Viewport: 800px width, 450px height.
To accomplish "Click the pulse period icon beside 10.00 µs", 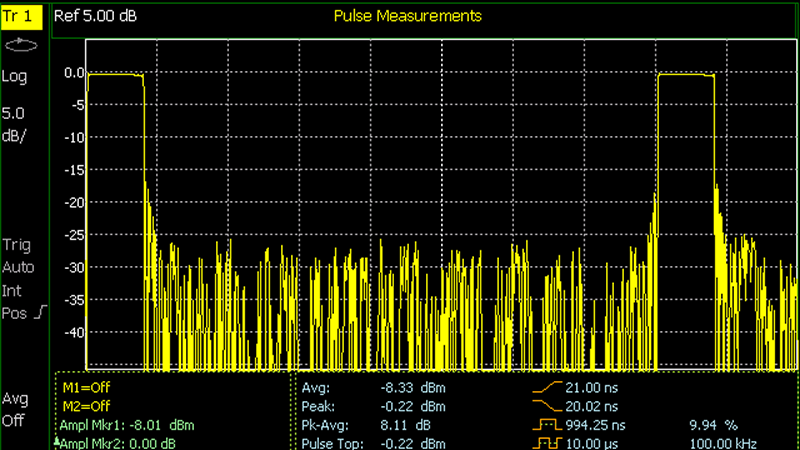I will pos(549,443).
